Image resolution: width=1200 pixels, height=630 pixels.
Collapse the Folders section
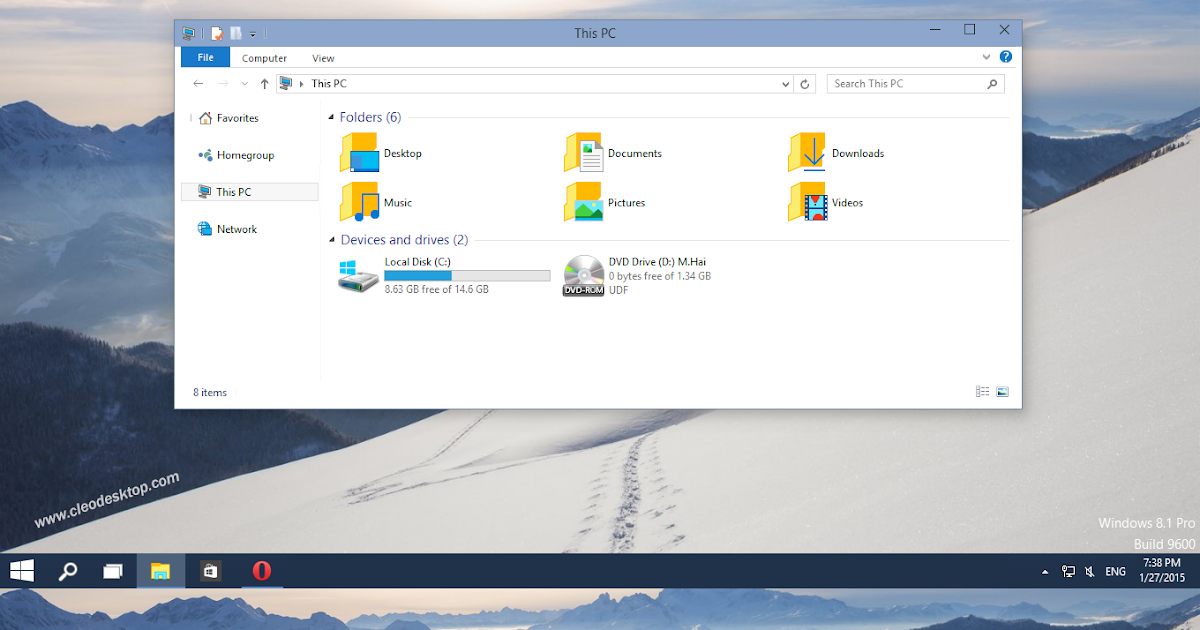click(x=331, y=117)
